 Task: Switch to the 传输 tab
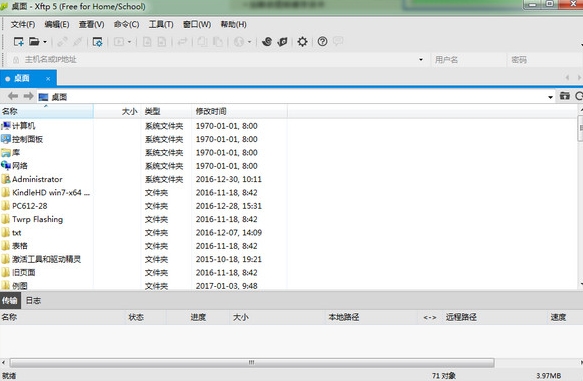[10, 300]
